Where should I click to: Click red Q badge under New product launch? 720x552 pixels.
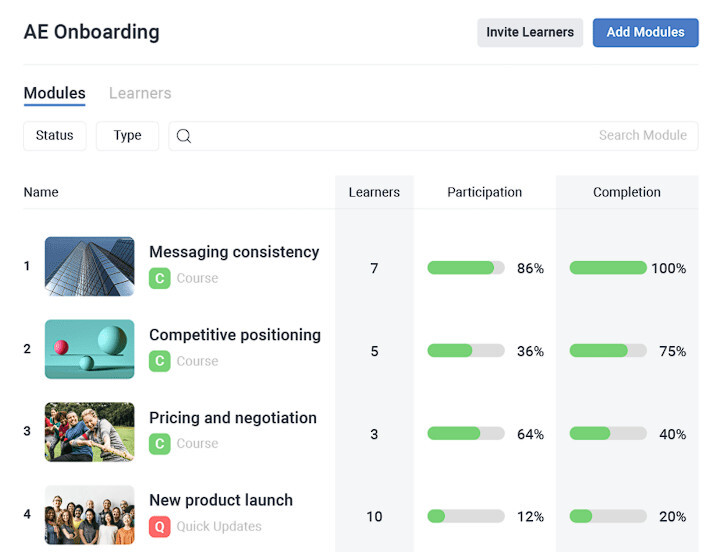tap(159, 526)
